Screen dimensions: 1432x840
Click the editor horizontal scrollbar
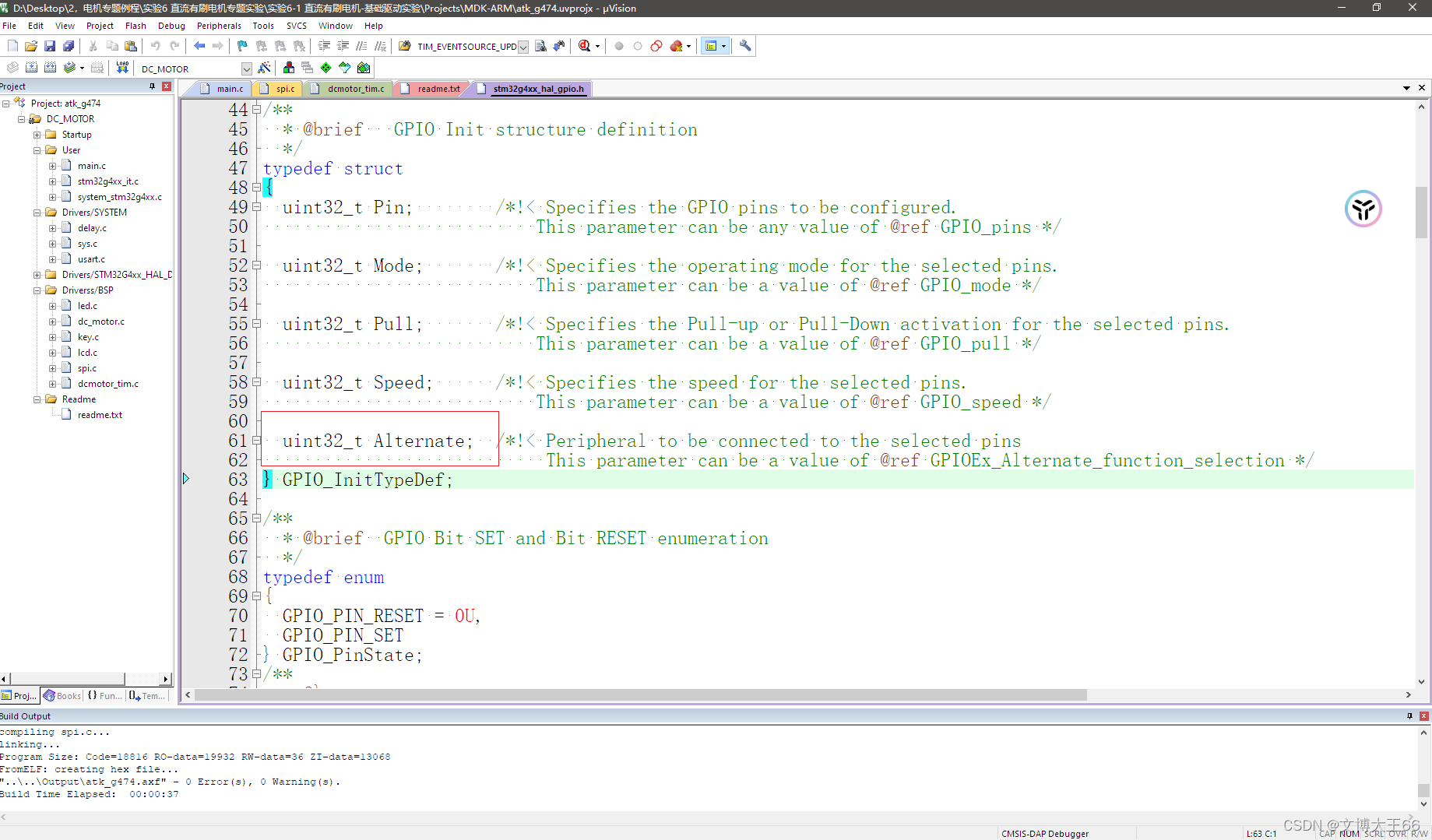(640, 694)
